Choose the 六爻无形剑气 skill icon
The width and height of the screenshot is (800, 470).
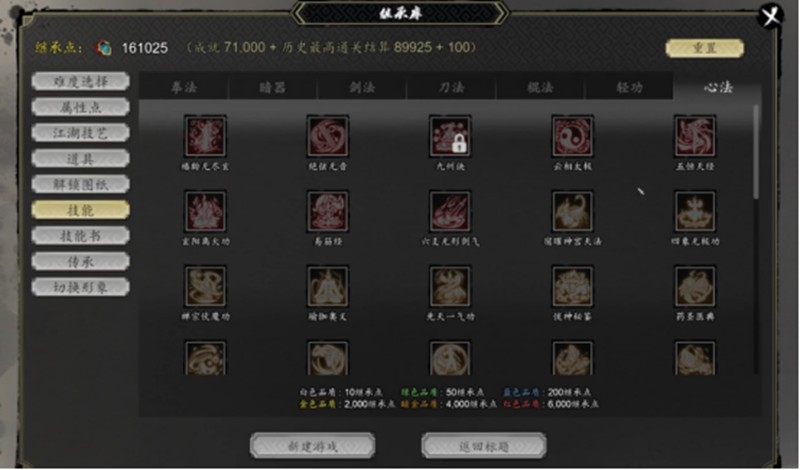tap(450, 211)
